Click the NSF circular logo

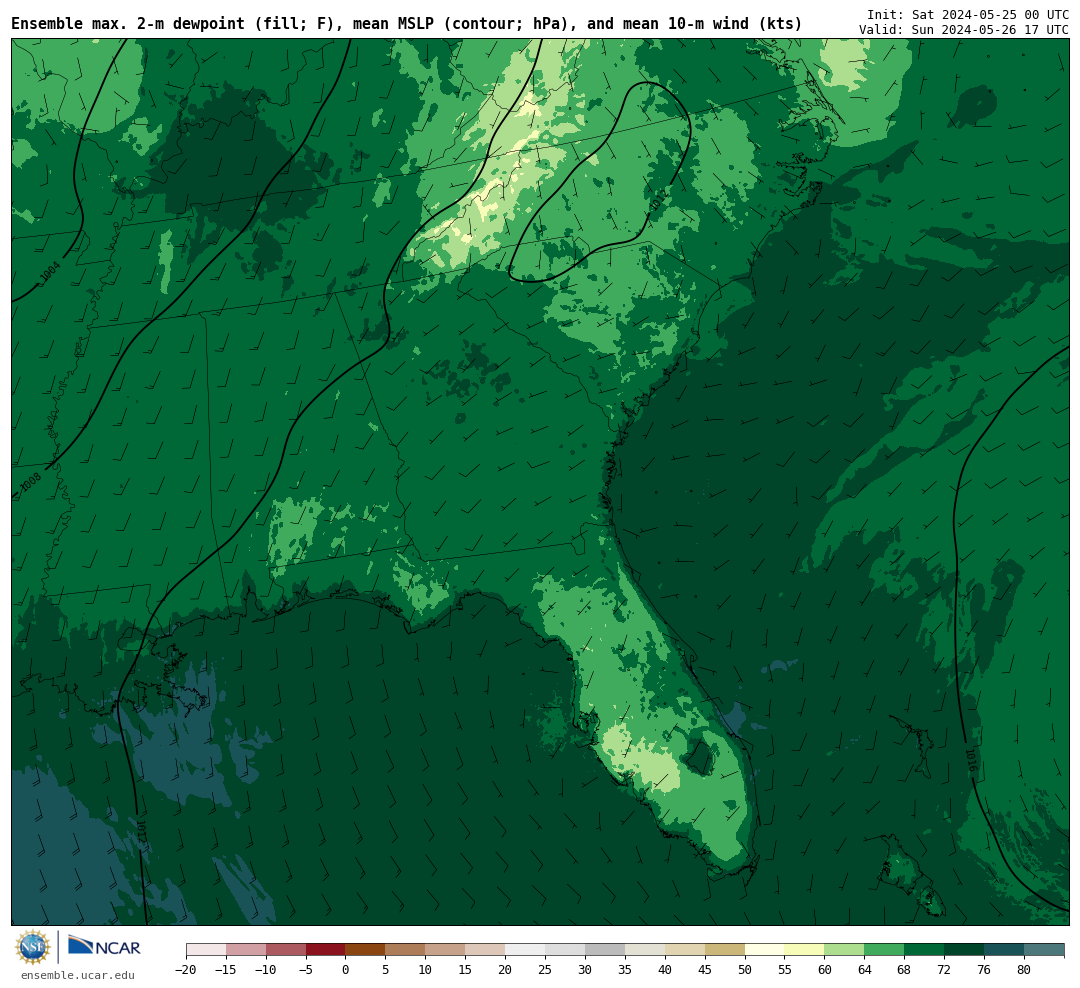coord(33,947)
